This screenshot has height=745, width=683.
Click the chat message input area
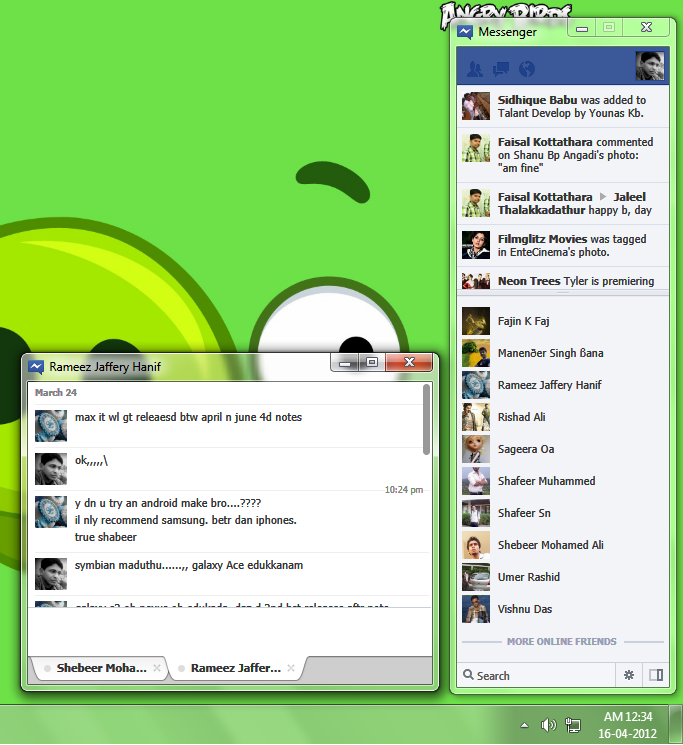tap(230, 632)
